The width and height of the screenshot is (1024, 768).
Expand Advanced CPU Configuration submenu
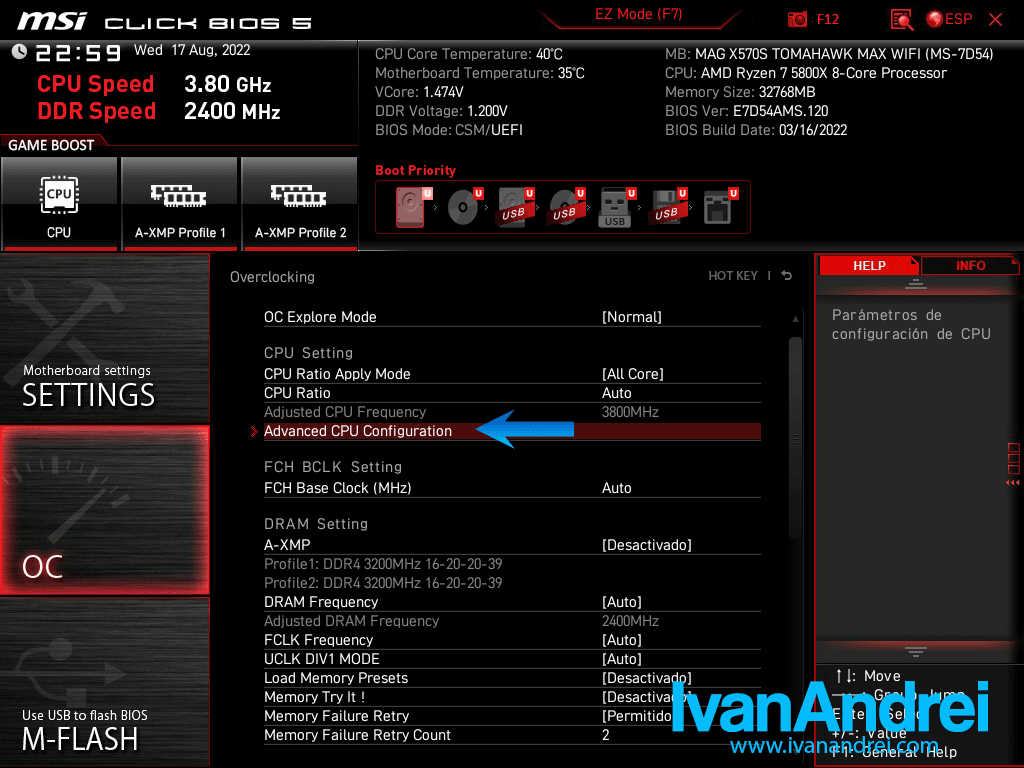click(358, 431)
